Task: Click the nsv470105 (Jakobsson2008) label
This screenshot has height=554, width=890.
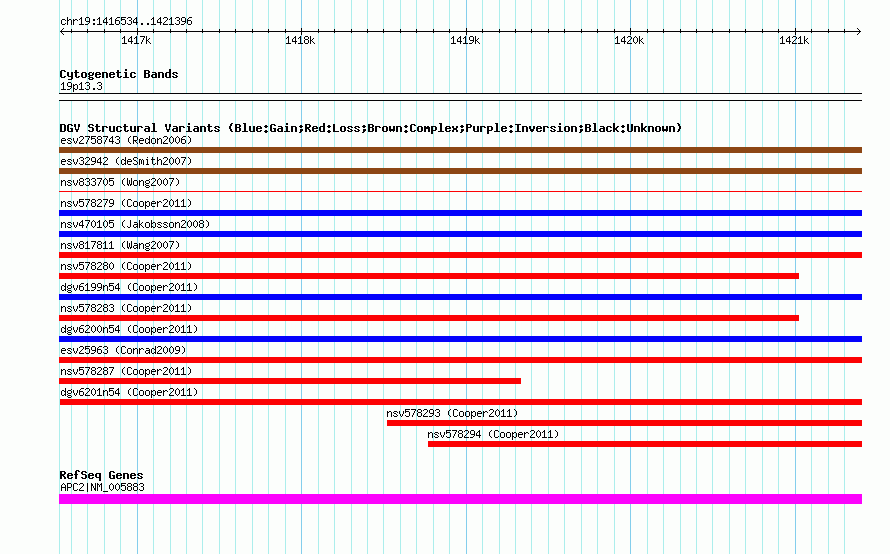Action: coord(135,224)
